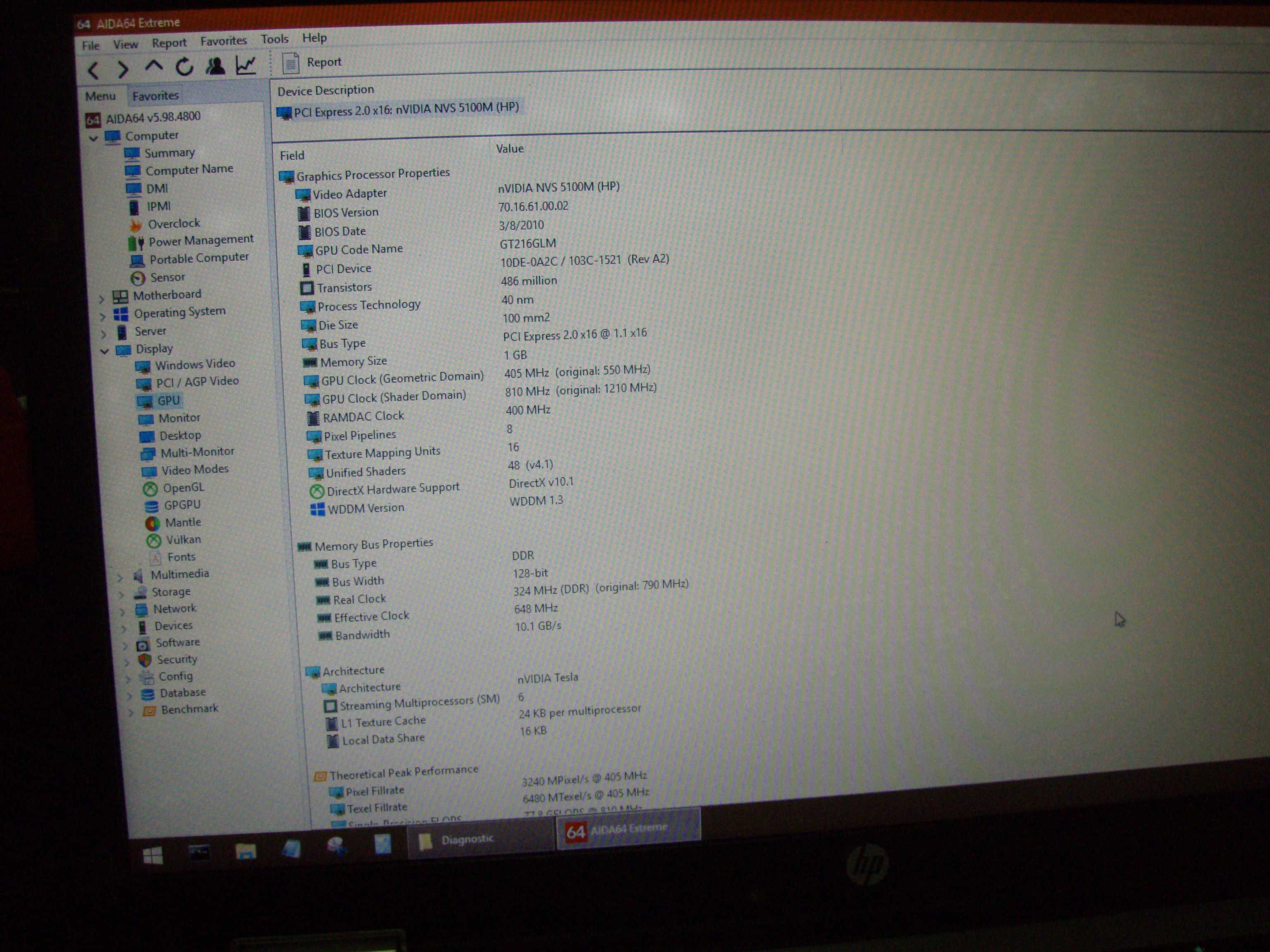Select Desktop under Display
This screenshot has height=952, width=1270.
[170, 436]
